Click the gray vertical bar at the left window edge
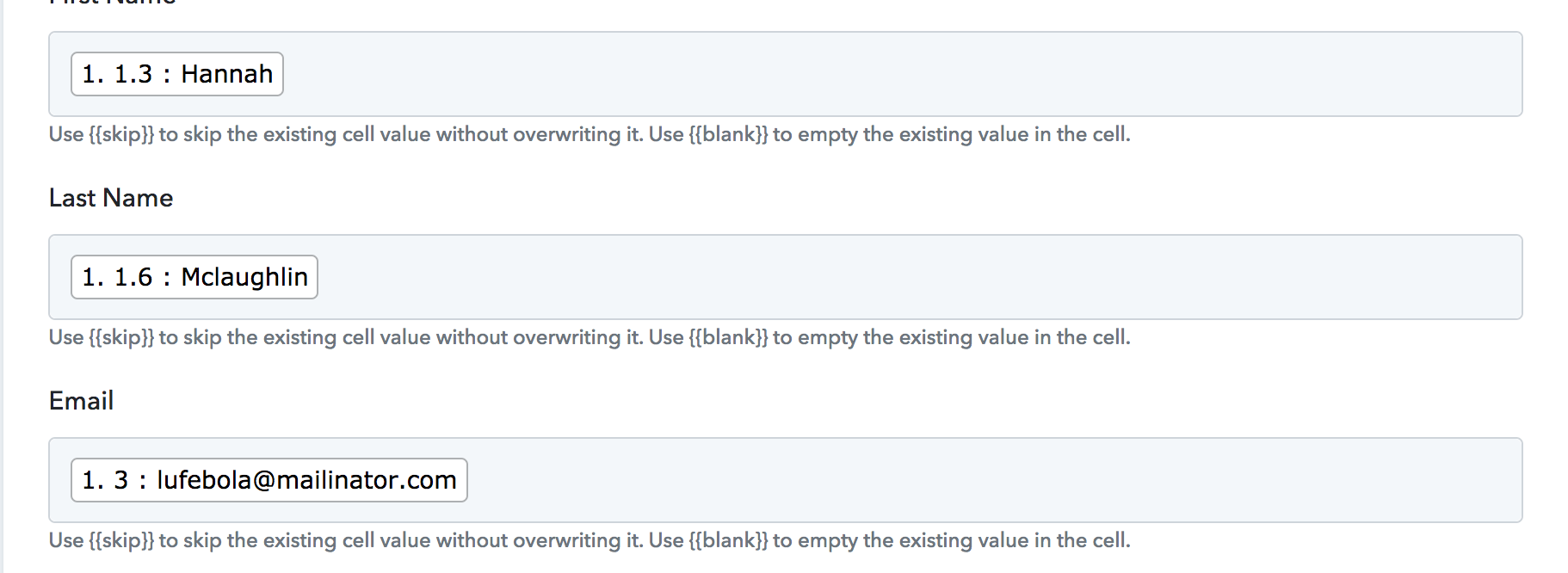This screenshot has width=1568, height=573. pyautogui.click(x=2, y=286)
